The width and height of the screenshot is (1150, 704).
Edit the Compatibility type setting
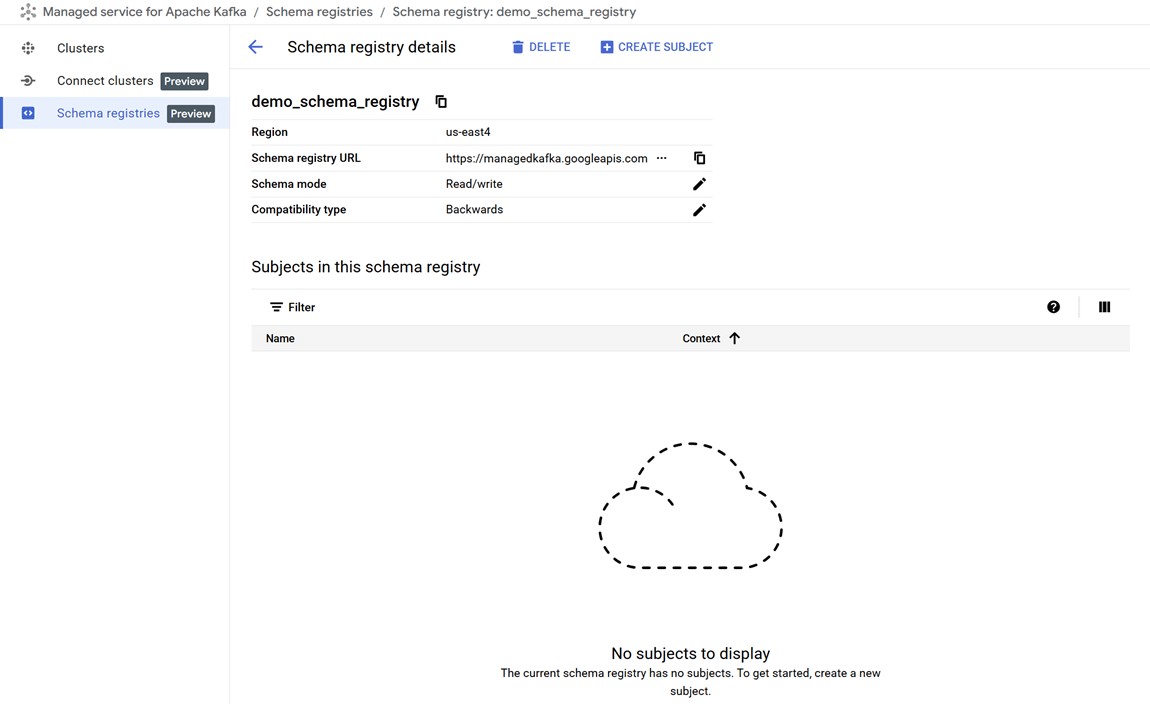tap(700, 210)
